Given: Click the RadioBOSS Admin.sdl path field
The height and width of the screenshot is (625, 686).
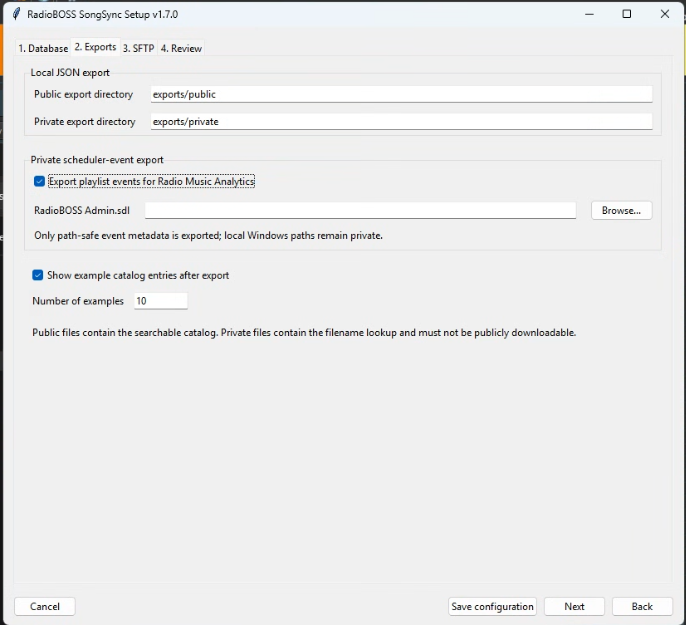Looking at the screenshot, I should tap(360, 210).
